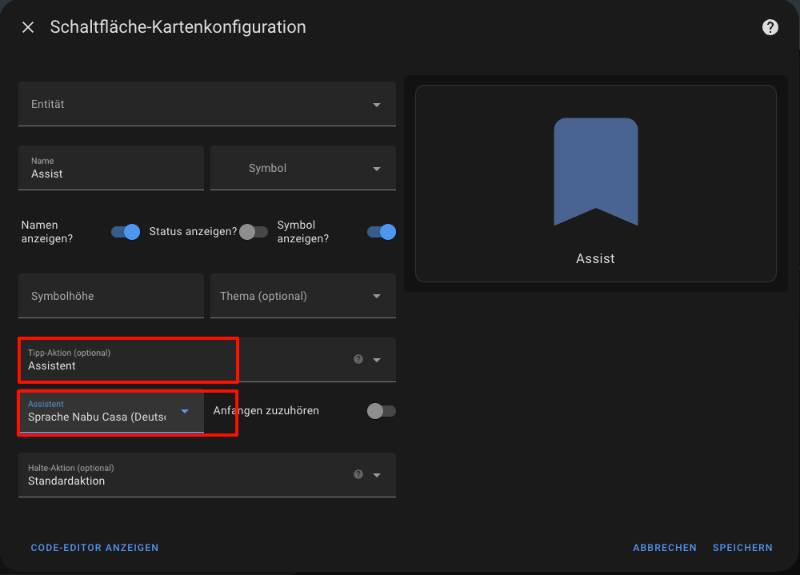The width and height of the screenshot is (800, 575).
Task: Open the Thema (optional) dropdown
Action: click(x=303, y=296)
